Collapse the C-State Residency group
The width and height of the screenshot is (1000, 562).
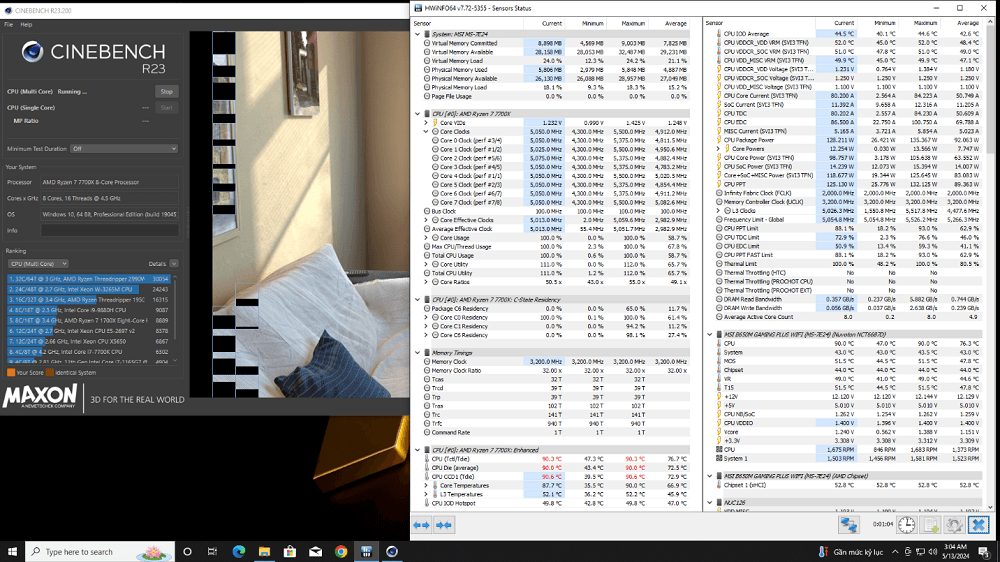(x=418, y=300)
